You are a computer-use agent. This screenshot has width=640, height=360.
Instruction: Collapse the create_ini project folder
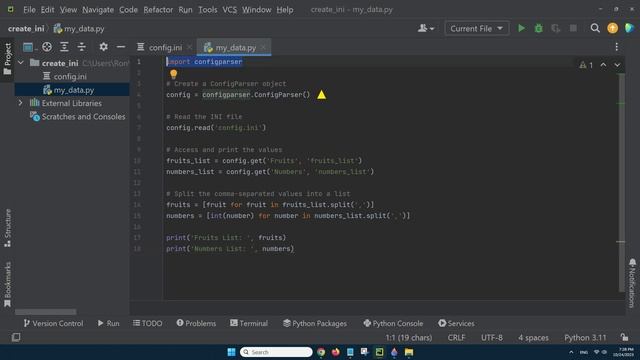tap(21, 63)
